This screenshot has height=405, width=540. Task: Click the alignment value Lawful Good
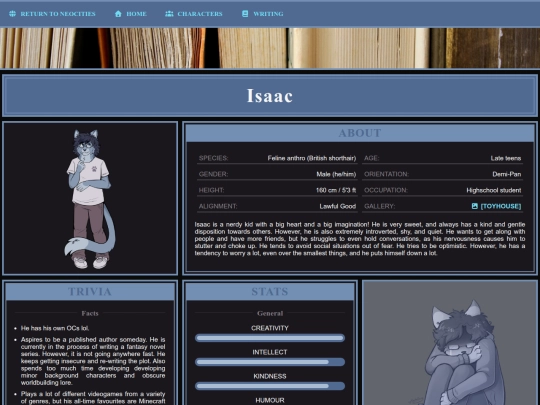coord(338,206)
